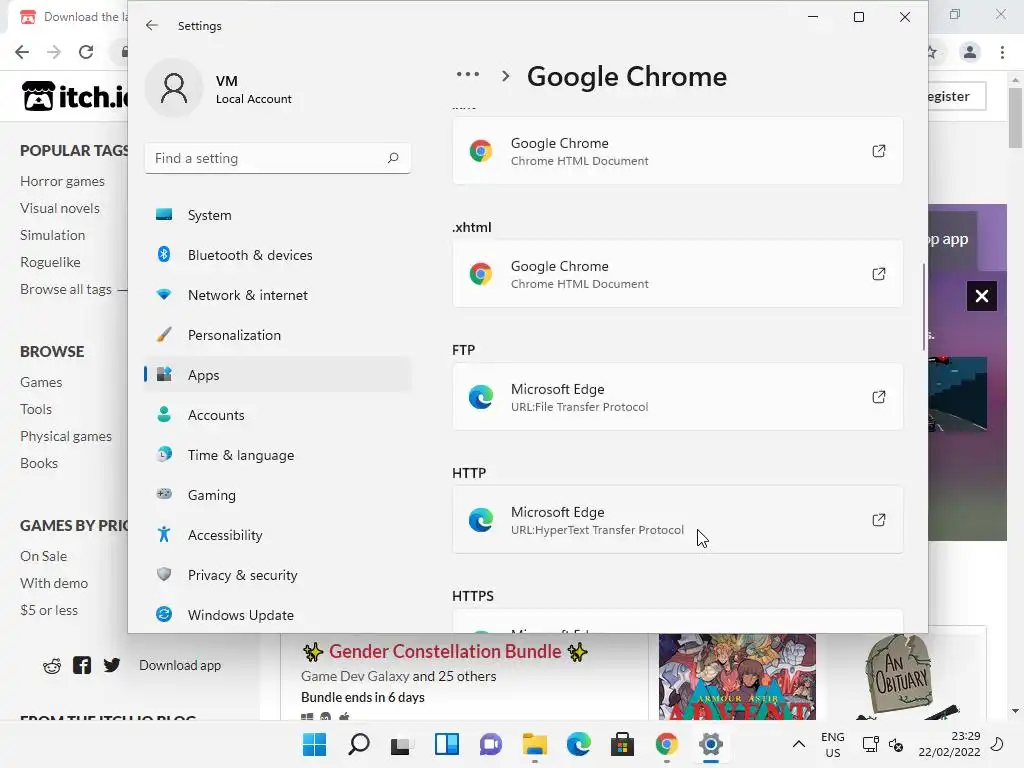Open Books link on itch.io
Viewport: 1024px width, 768px height.
click(x=39, y=463)
